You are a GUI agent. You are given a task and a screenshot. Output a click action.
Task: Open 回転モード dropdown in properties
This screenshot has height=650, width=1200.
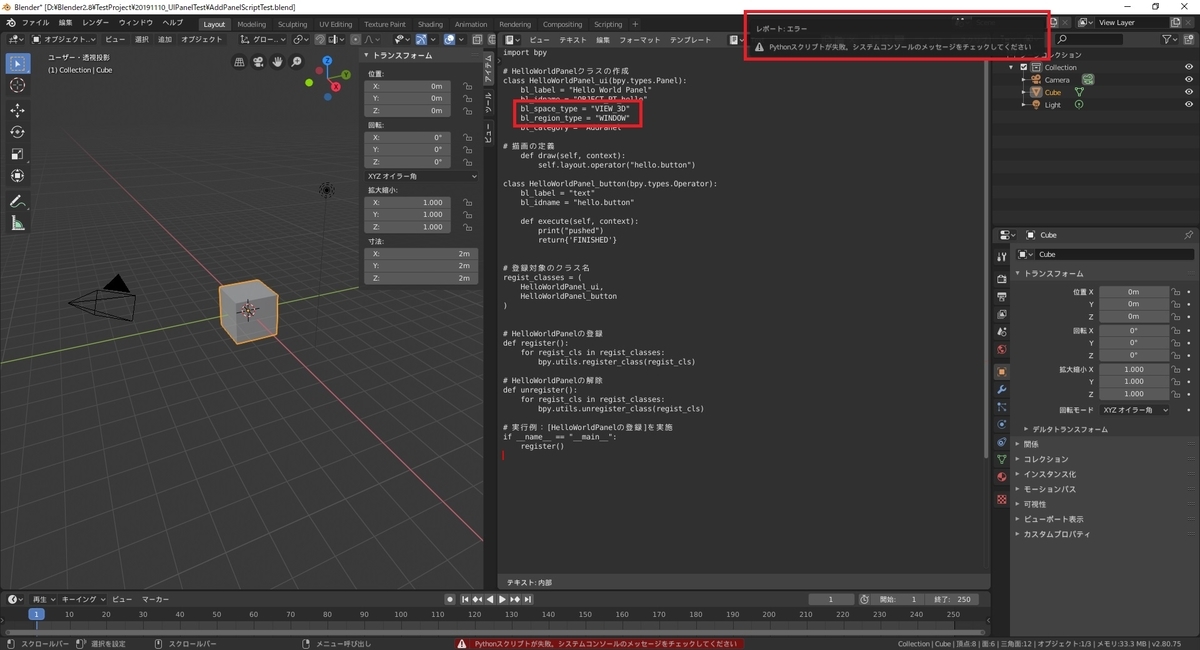pyautogui.click(x=1134, y=410)
